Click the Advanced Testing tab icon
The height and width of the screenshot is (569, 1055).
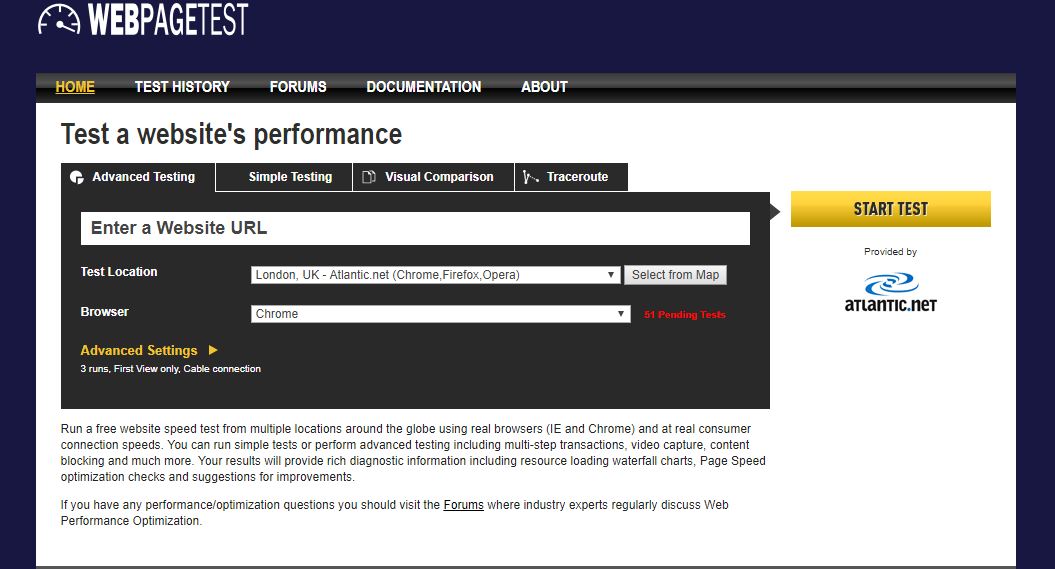pyautogui.click(x=77, y=177)
